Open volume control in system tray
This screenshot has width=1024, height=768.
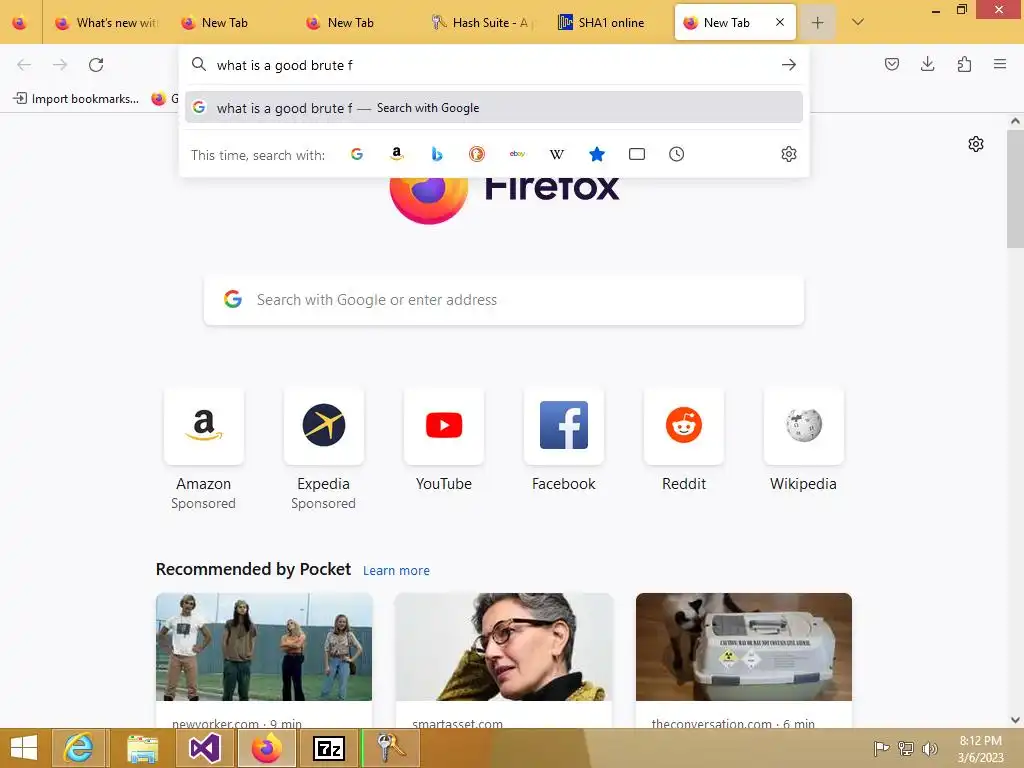click(929, 748)
